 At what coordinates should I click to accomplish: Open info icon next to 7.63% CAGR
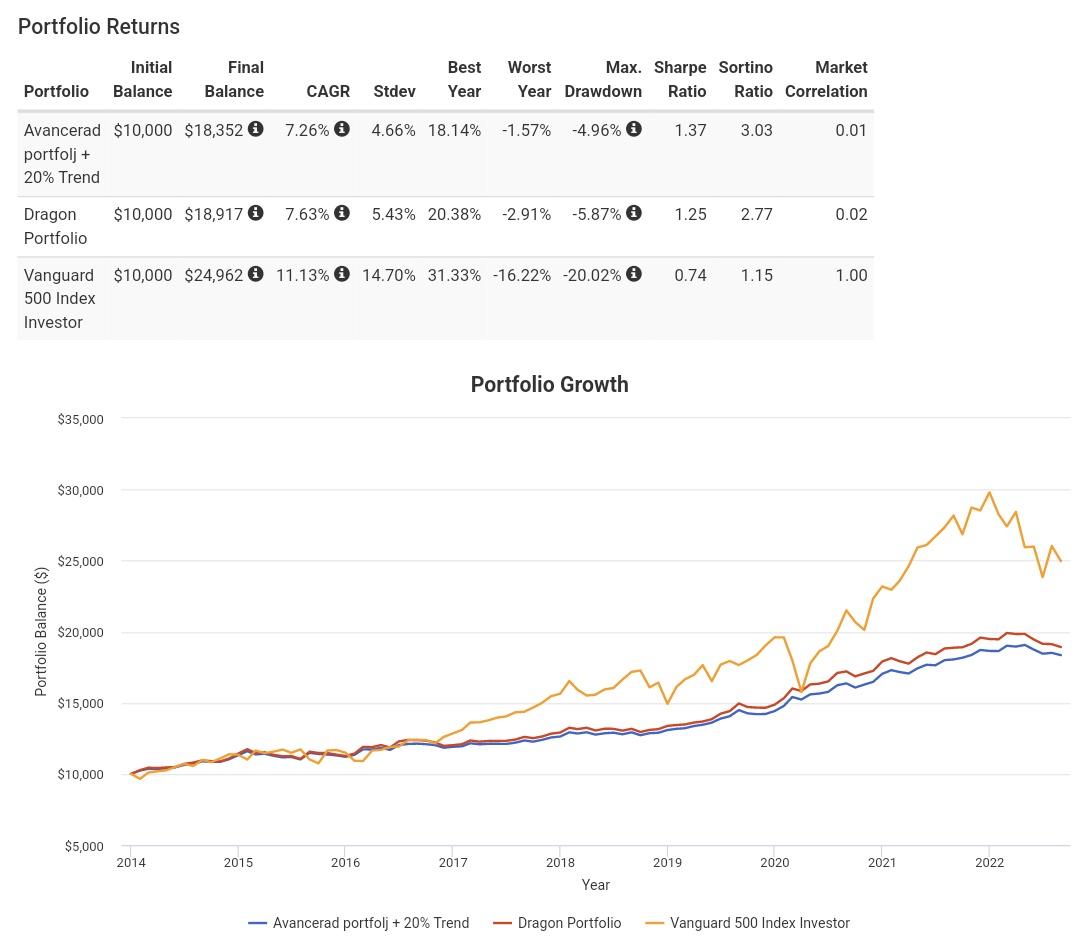[x=342, y=214]
